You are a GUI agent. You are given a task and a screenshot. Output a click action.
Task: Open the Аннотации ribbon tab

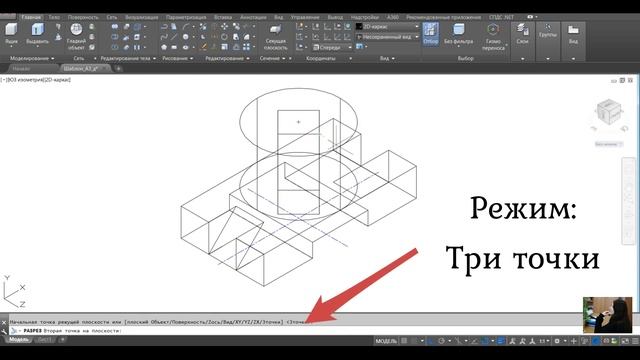point(253,17)
